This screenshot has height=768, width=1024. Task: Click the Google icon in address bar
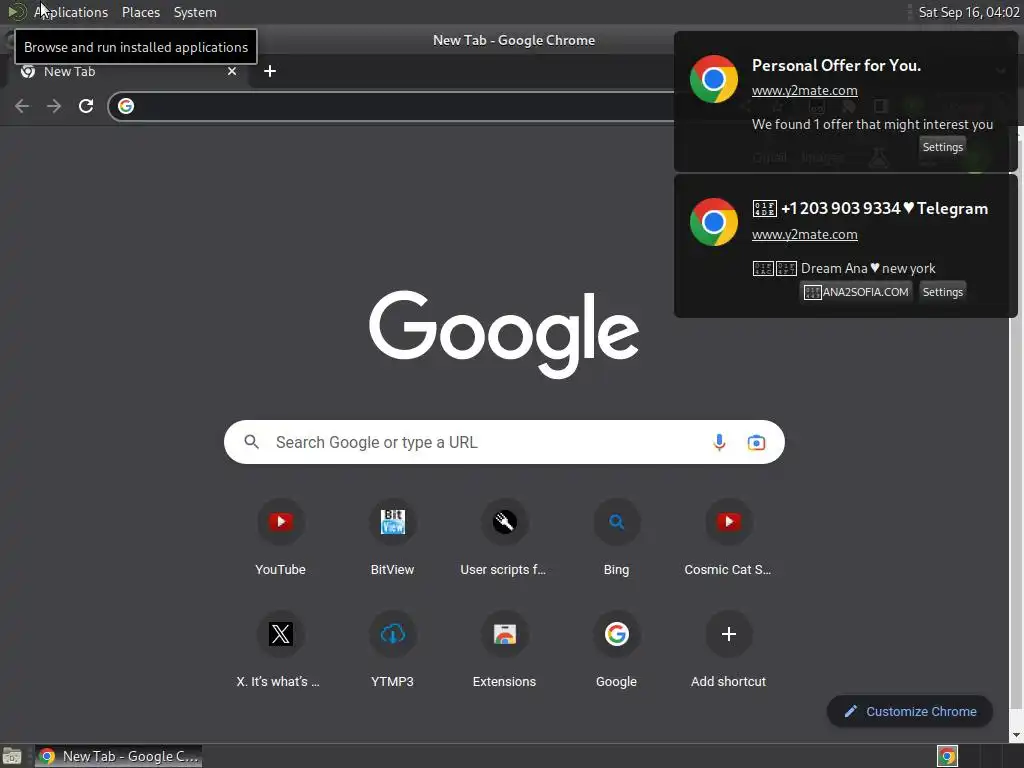point(126,106)
